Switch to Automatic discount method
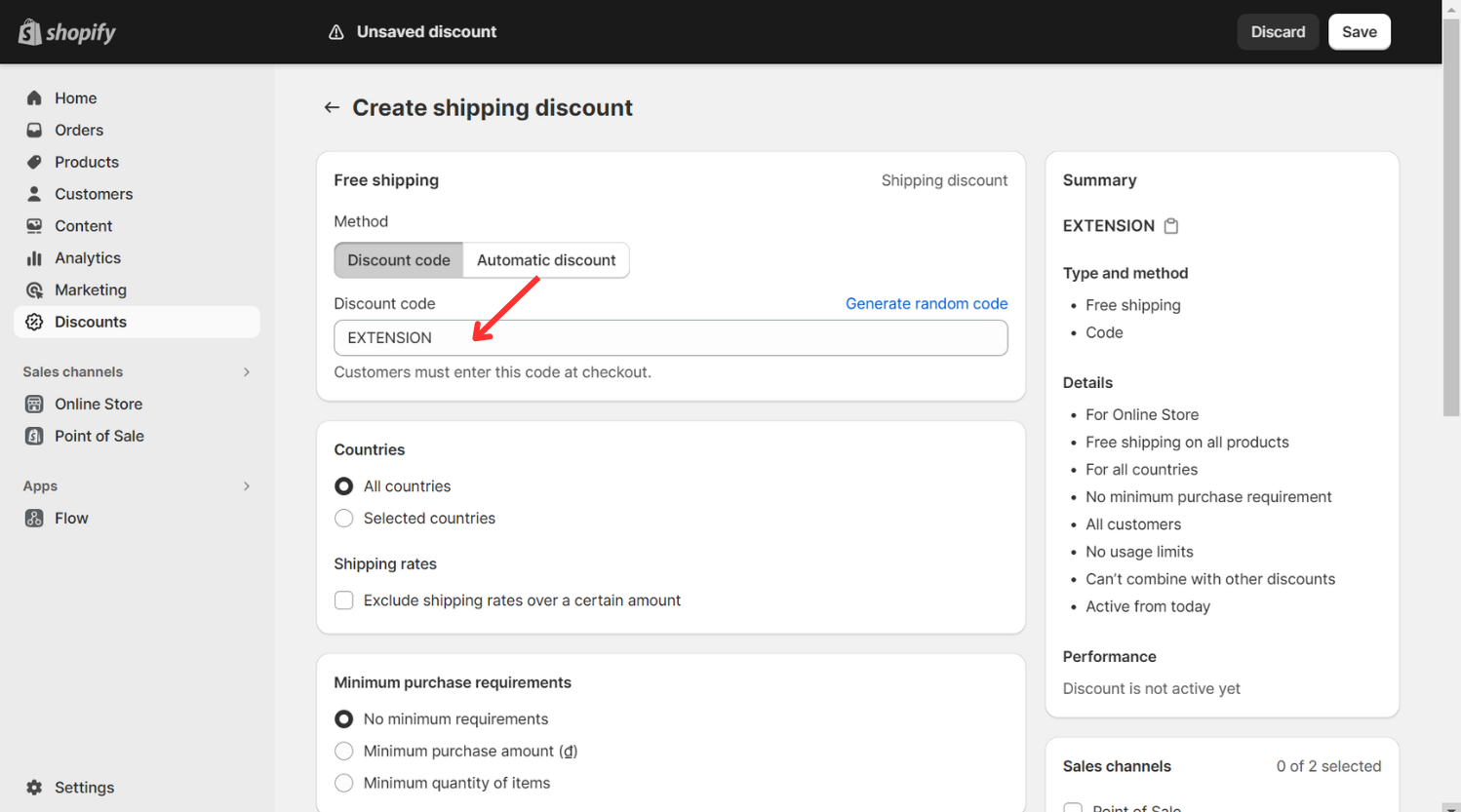 point(546,260)
